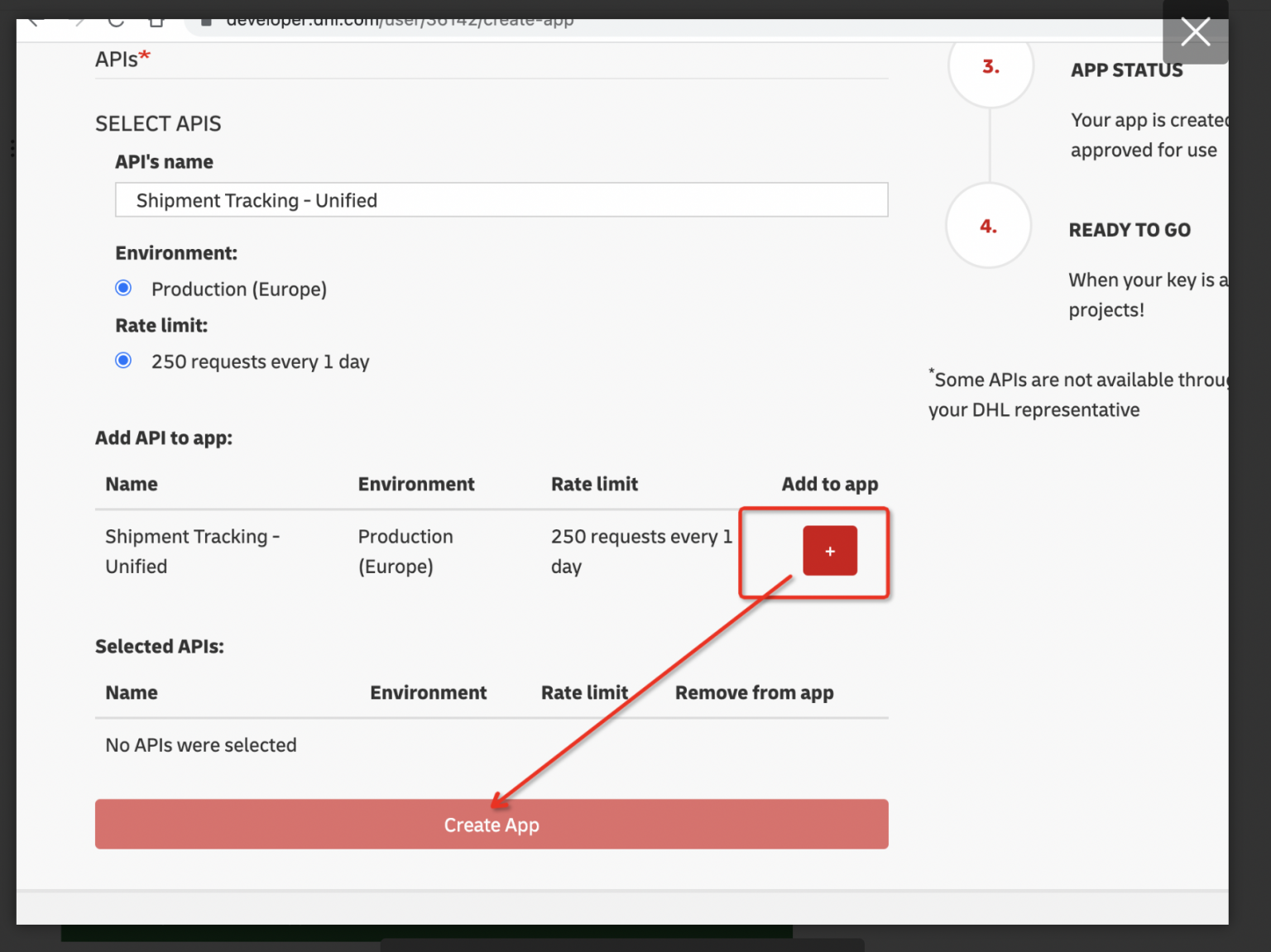Click the step 3 circle in the sidebar

point(990,66)
